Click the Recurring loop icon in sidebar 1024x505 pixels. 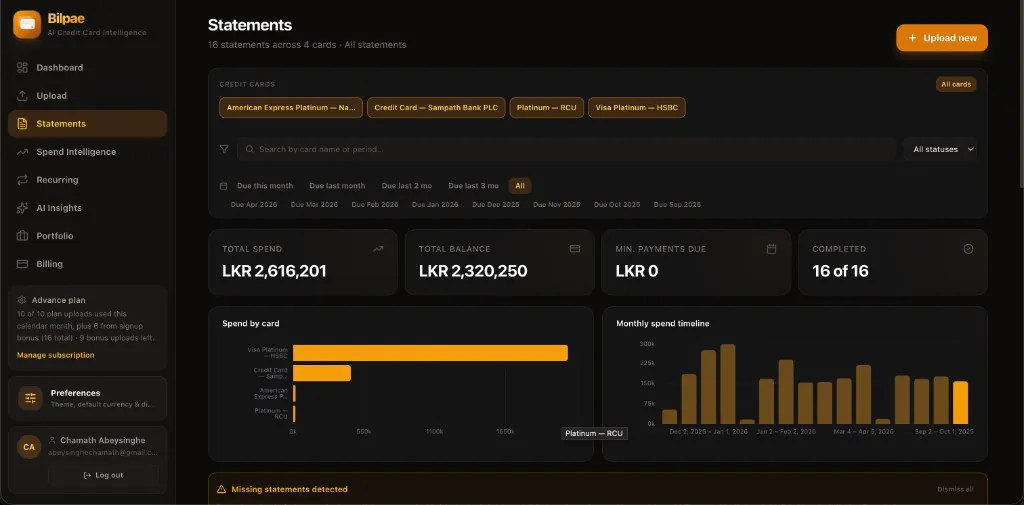coord(22,180)
